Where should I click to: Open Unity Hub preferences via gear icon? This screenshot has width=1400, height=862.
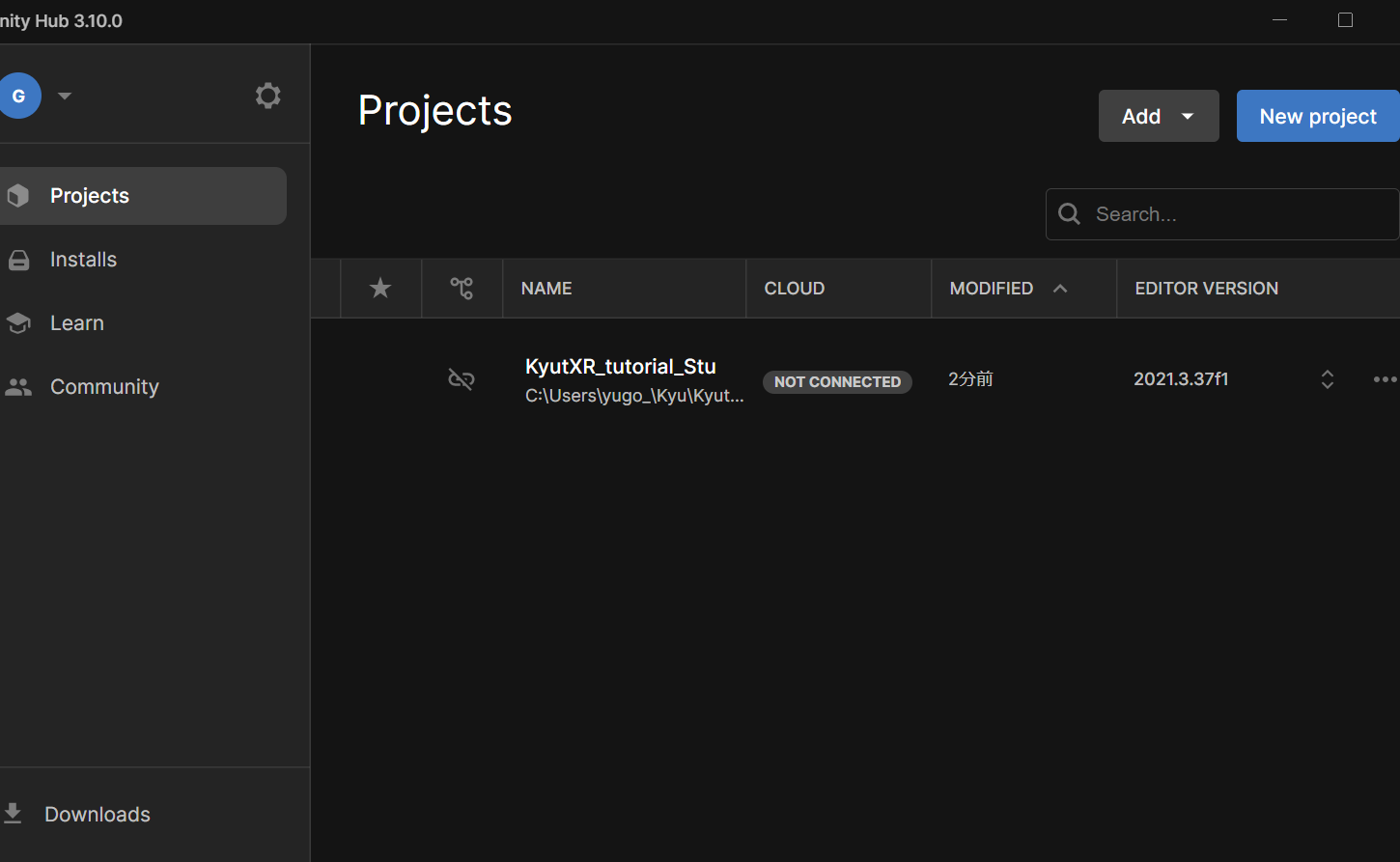(267, 95)
